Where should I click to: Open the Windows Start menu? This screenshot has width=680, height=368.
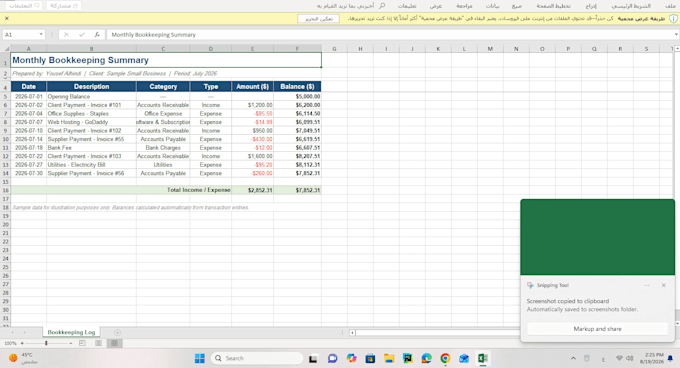coord(199,358)
